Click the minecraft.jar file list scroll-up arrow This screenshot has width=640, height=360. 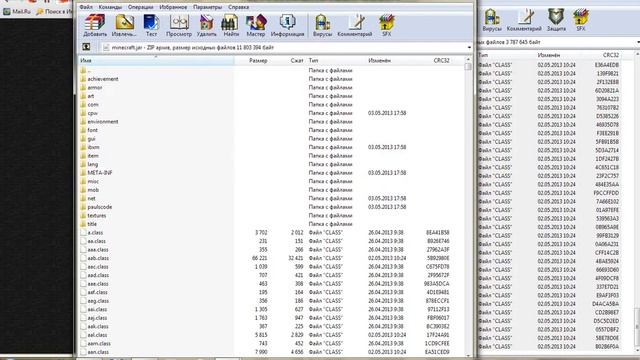click(468, 60)
